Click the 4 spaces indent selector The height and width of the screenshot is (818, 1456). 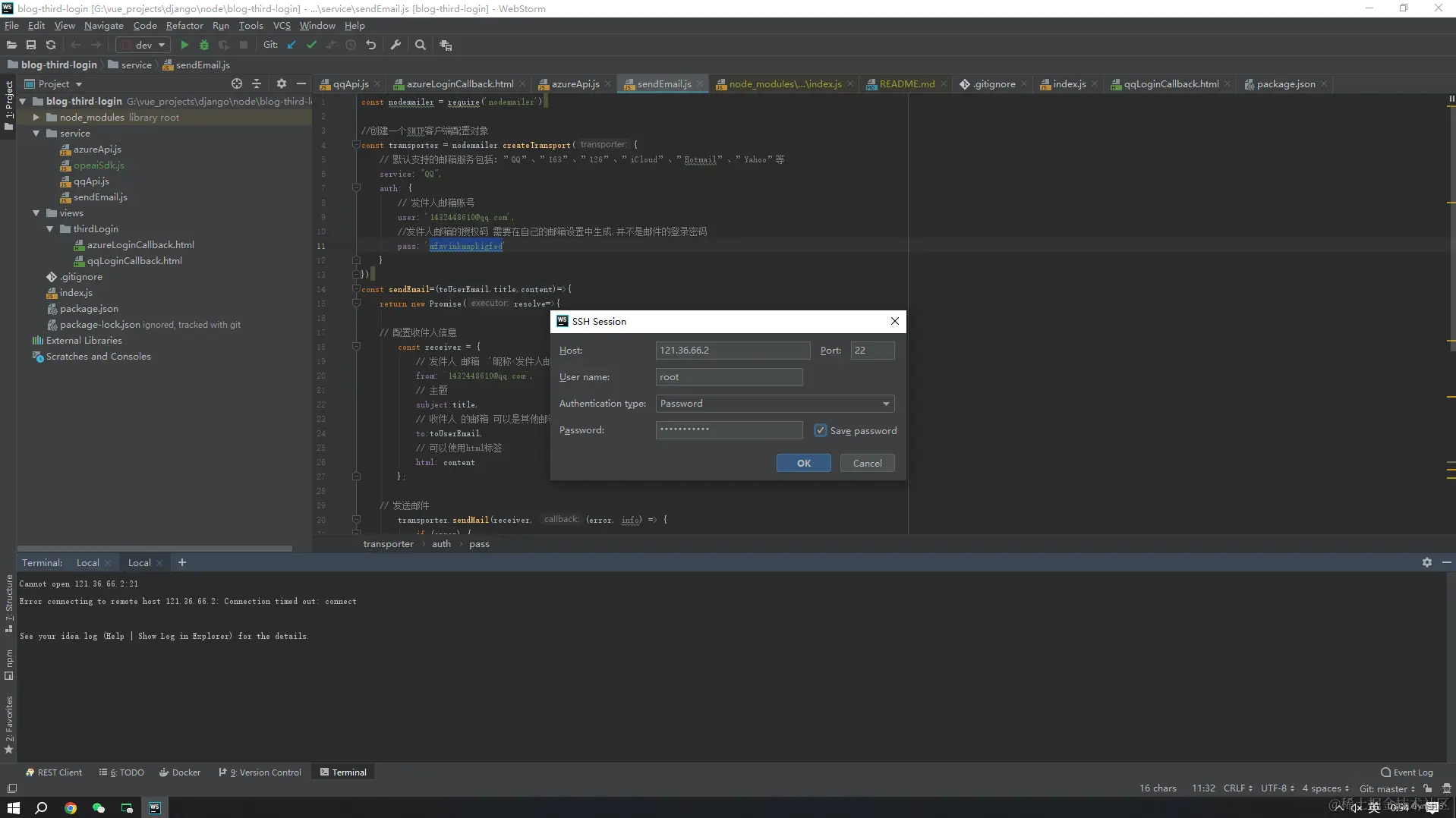pos(1326,788)
